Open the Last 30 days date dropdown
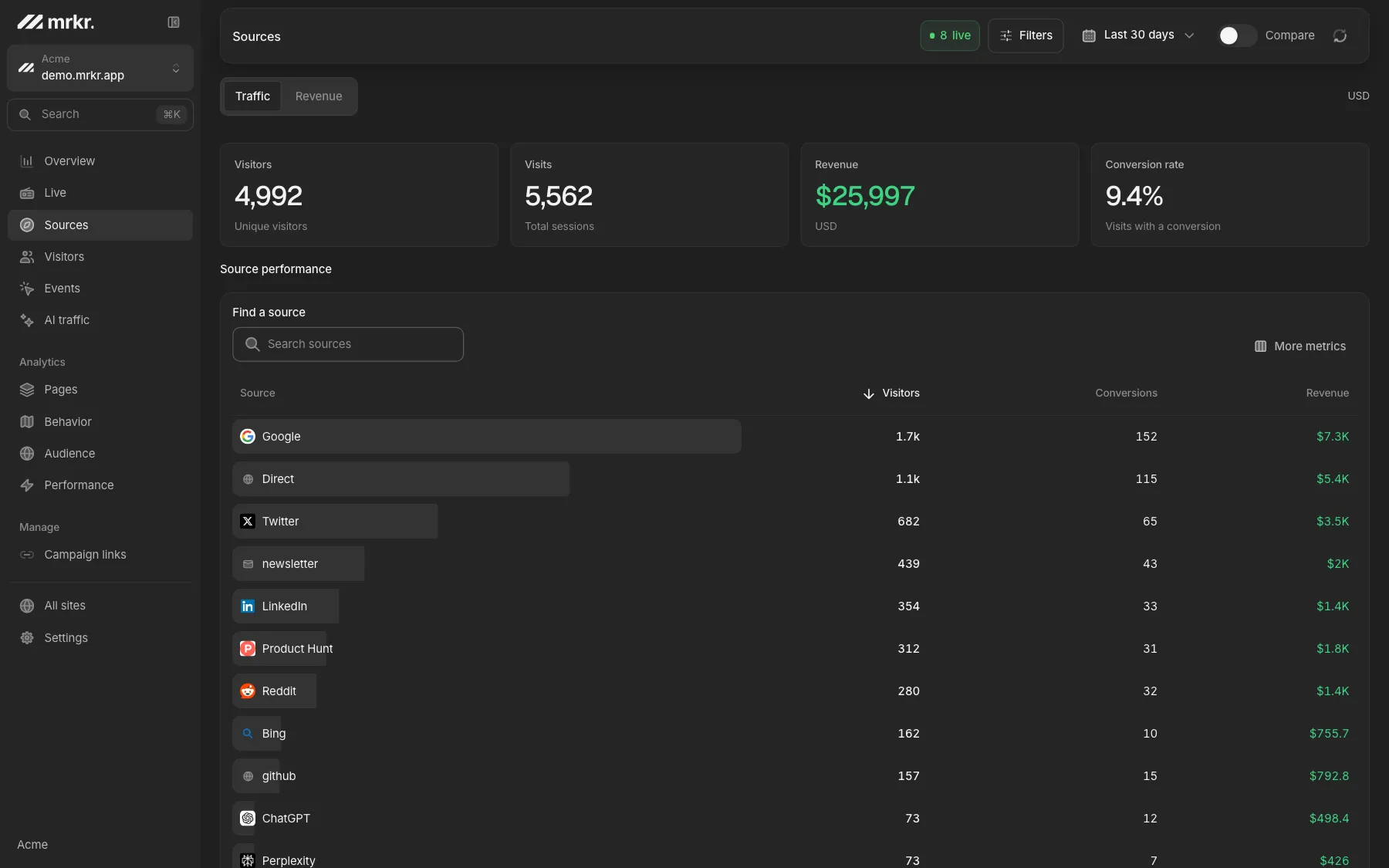Image resolution: width=1389 pixels, height=868 pixels. [x=1138, y=35]
